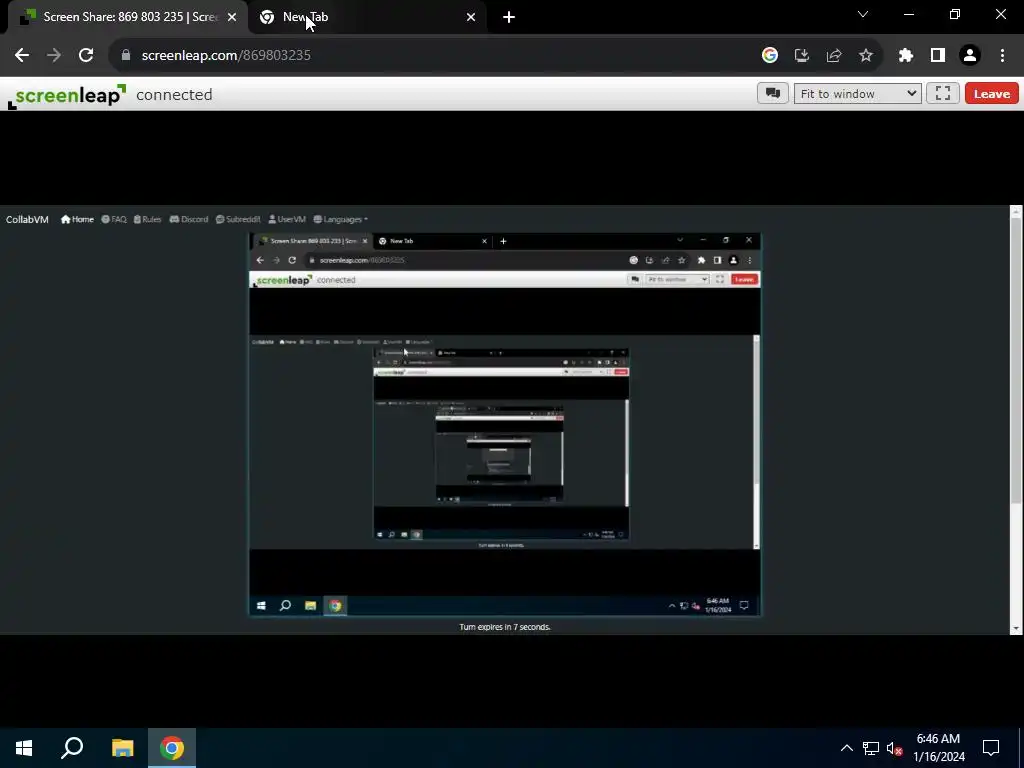Open Subreddit link in CollabVM navbar
1024x768 pixels.
click(238, 219)
